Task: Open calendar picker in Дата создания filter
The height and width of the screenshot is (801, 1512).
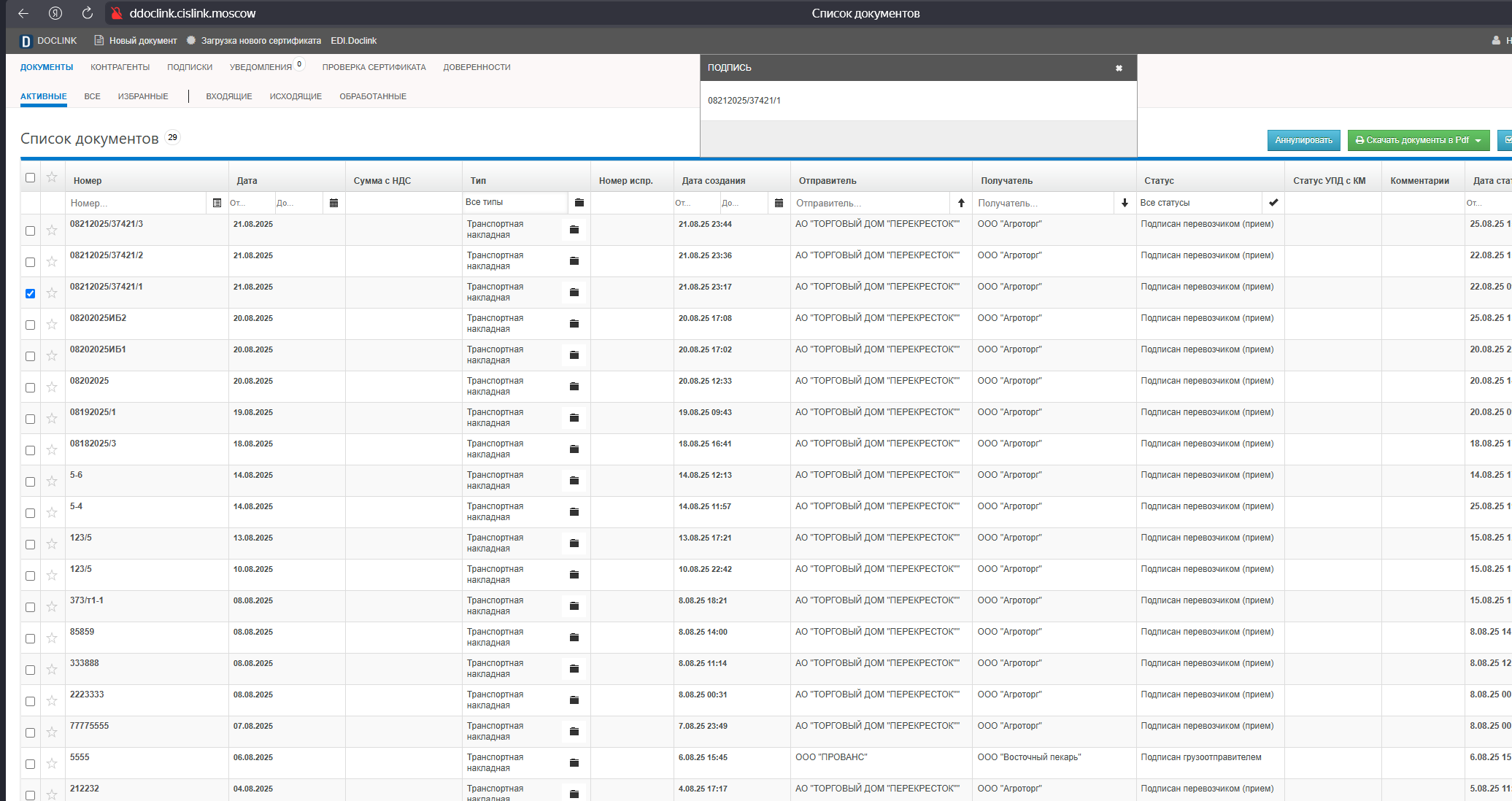Action: pos(779,203)
